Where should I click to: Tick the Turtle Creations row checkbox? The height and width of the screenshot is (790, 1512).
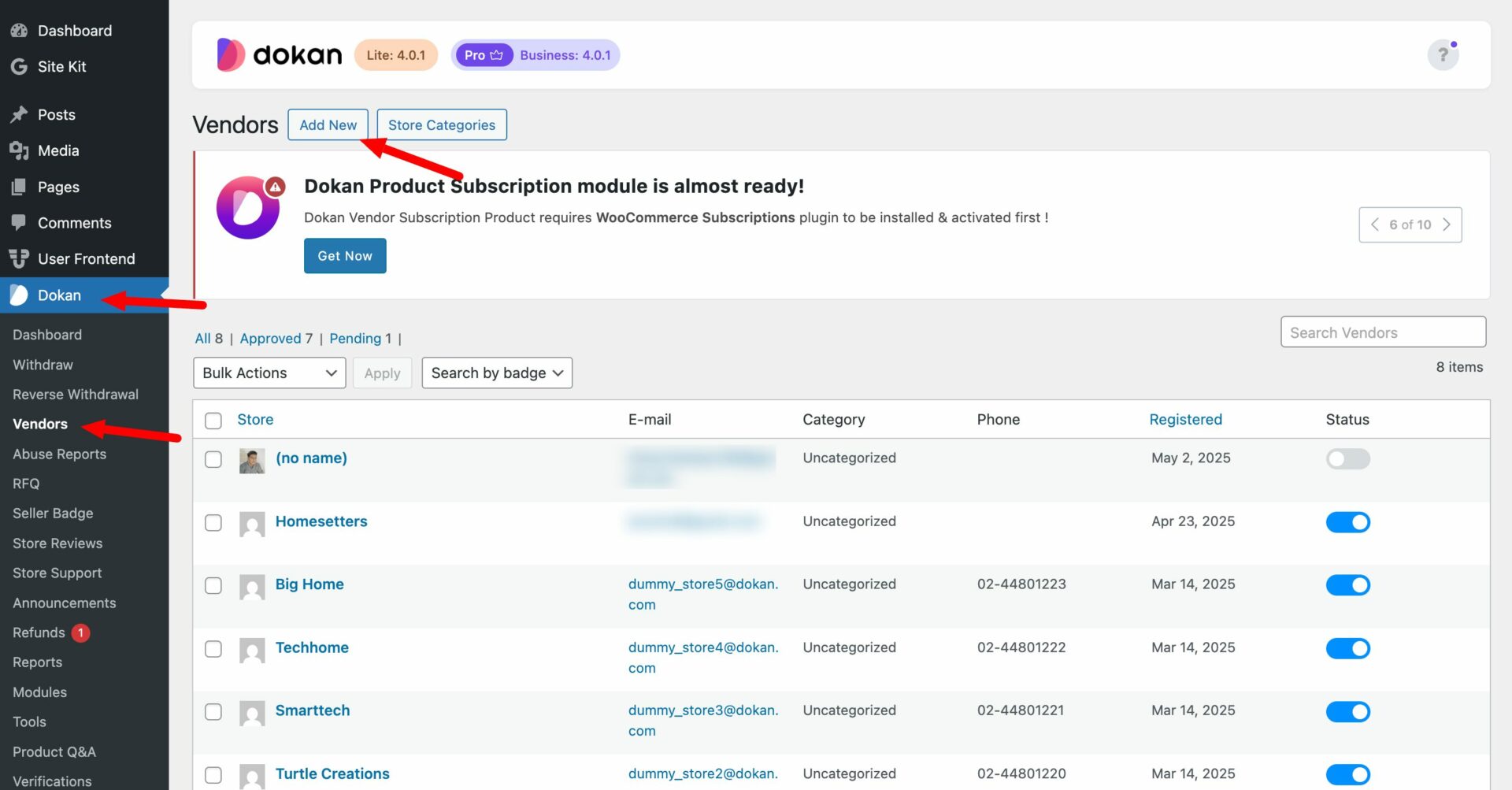213,774
